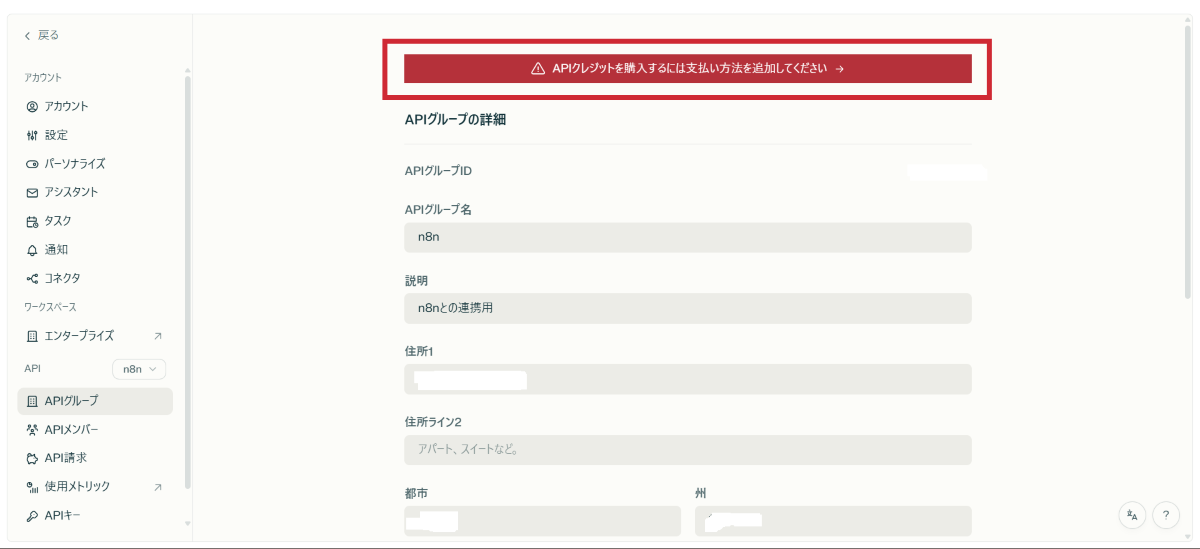This screenshot has height=549, width=1200.
Task: Open 通知 settings in sidebar
Action: pyautogui.click(x=56, y=250)
